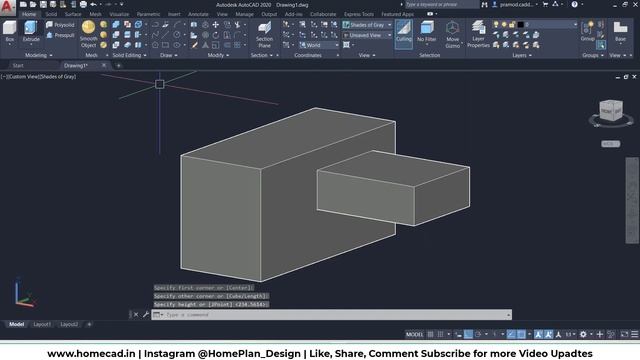Toggle ortho mode in status bar

(468, 334)
